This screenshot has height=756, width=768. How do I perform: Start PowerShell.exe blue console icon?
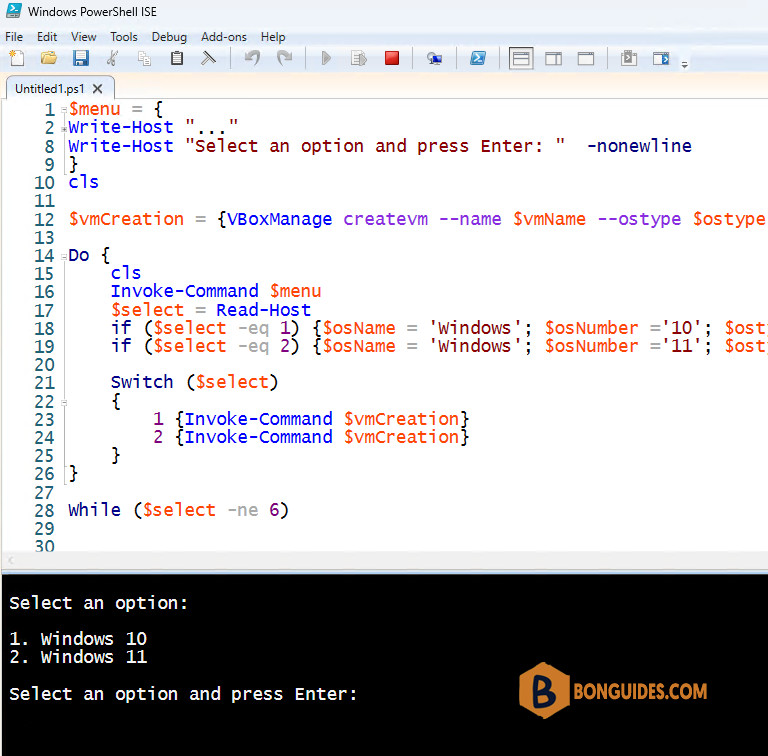[478, 58]
